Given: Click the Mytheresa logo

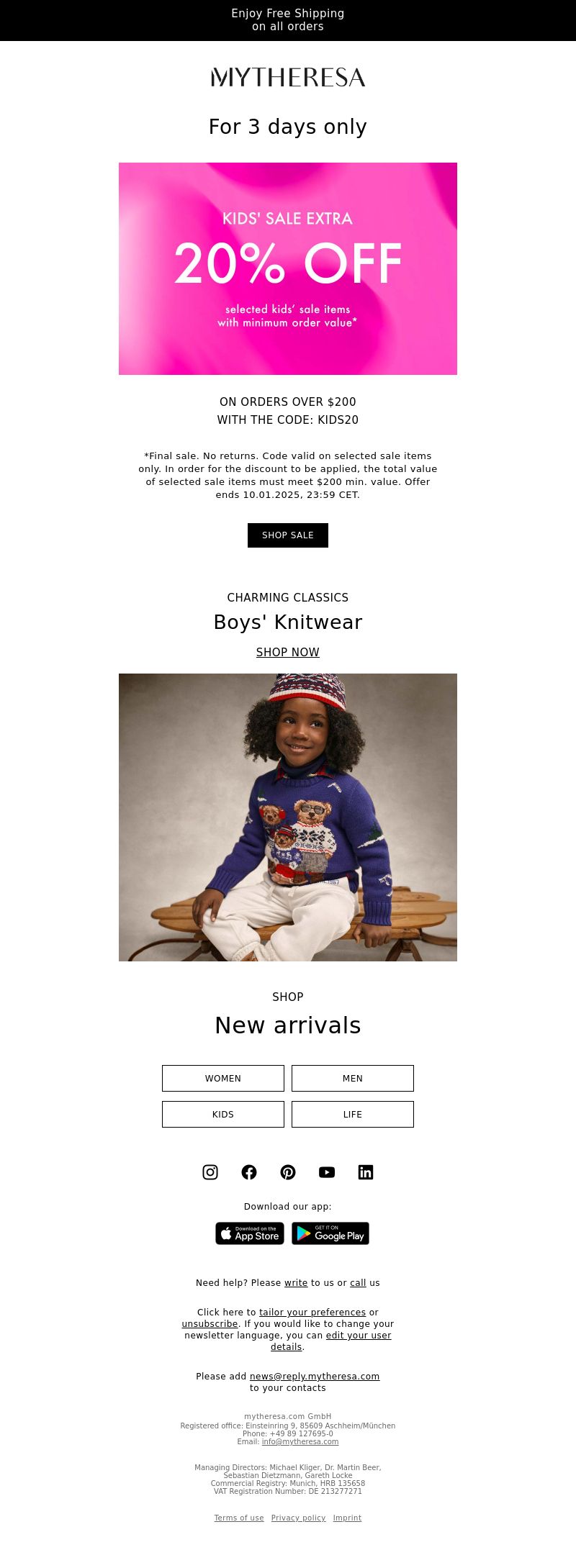Looking at the screenshot, I should pos(288,77).
